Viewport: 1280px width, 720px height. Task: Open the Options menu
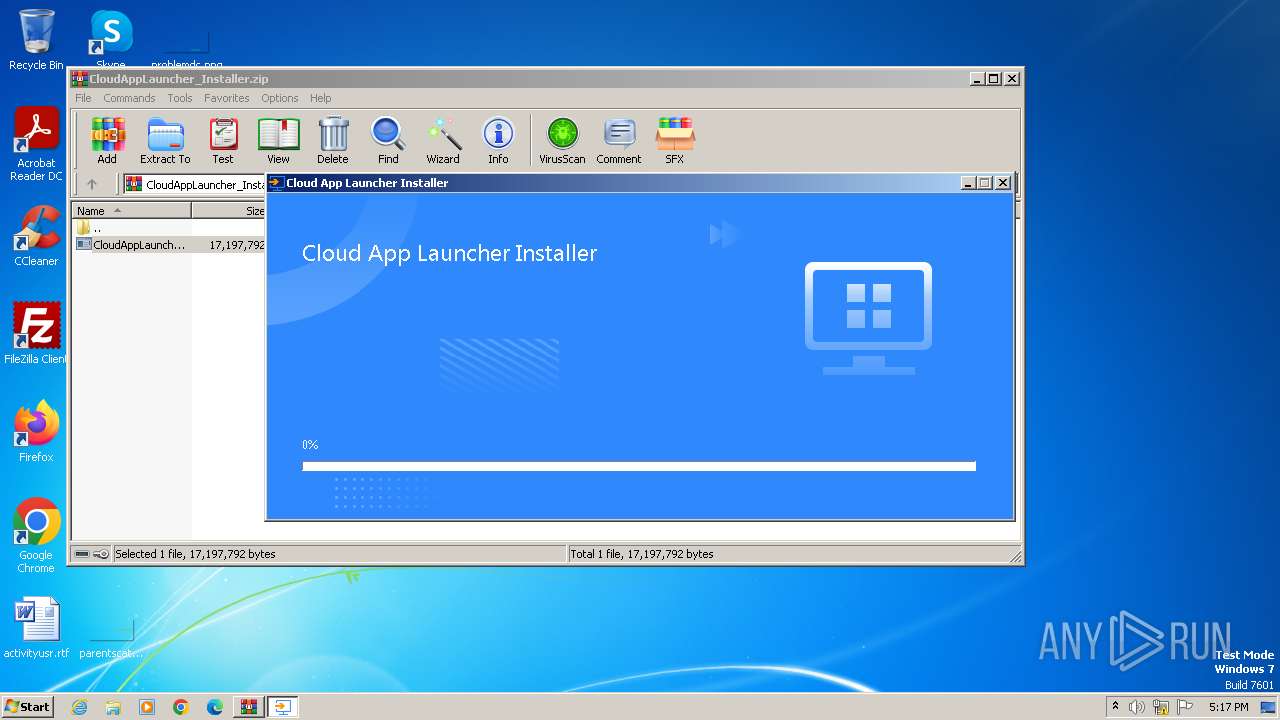(x=280, y=98)
